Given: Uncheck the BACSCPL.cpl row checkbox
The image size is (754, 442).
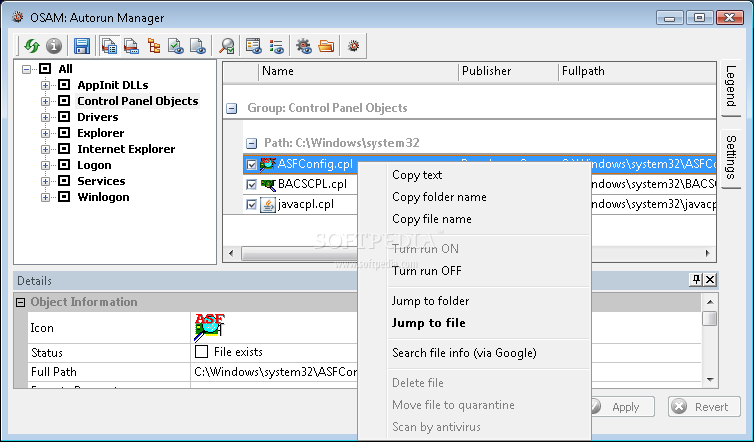Looking at the screenshot, I should click(251, 184).
